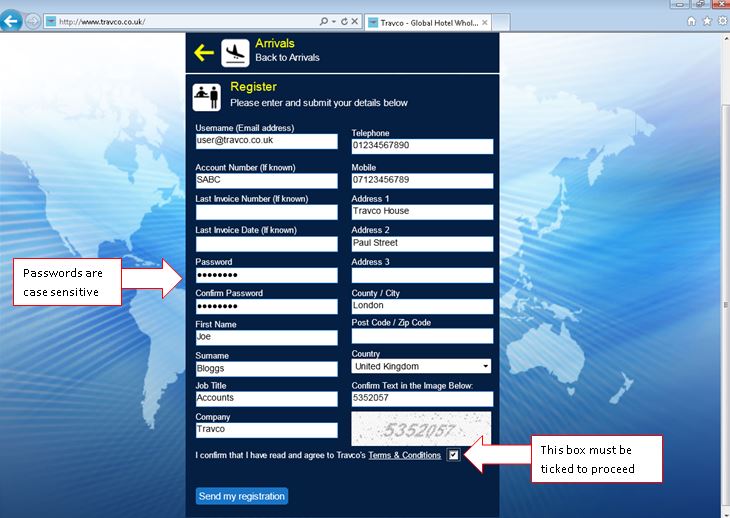Click the Arrivals airplane icon
Image resolution: width=730 pixels, height=518 pixels.
point(235,52)
